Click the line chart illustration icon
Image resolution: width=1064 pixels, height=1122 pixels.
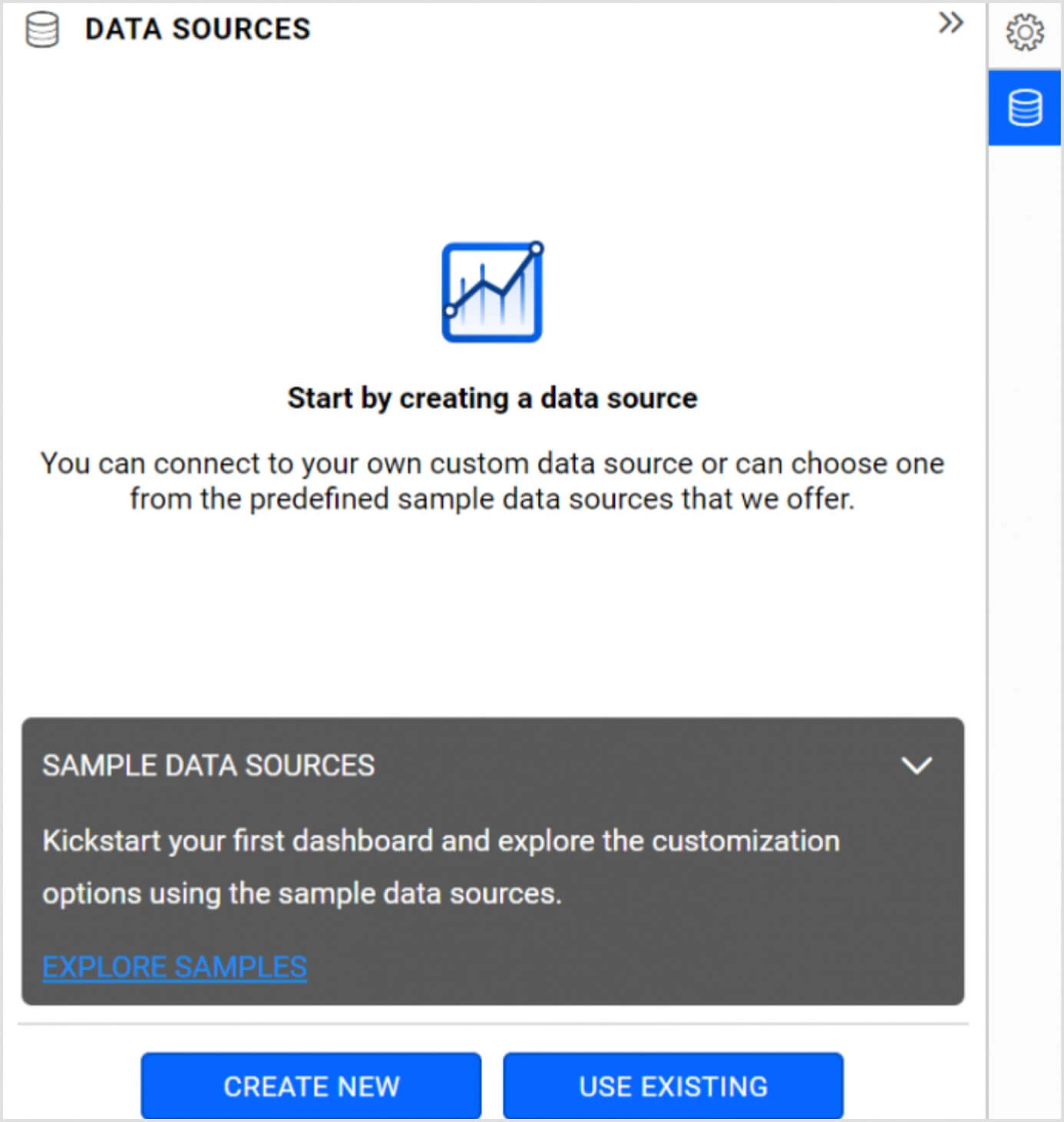coord(492,292)
